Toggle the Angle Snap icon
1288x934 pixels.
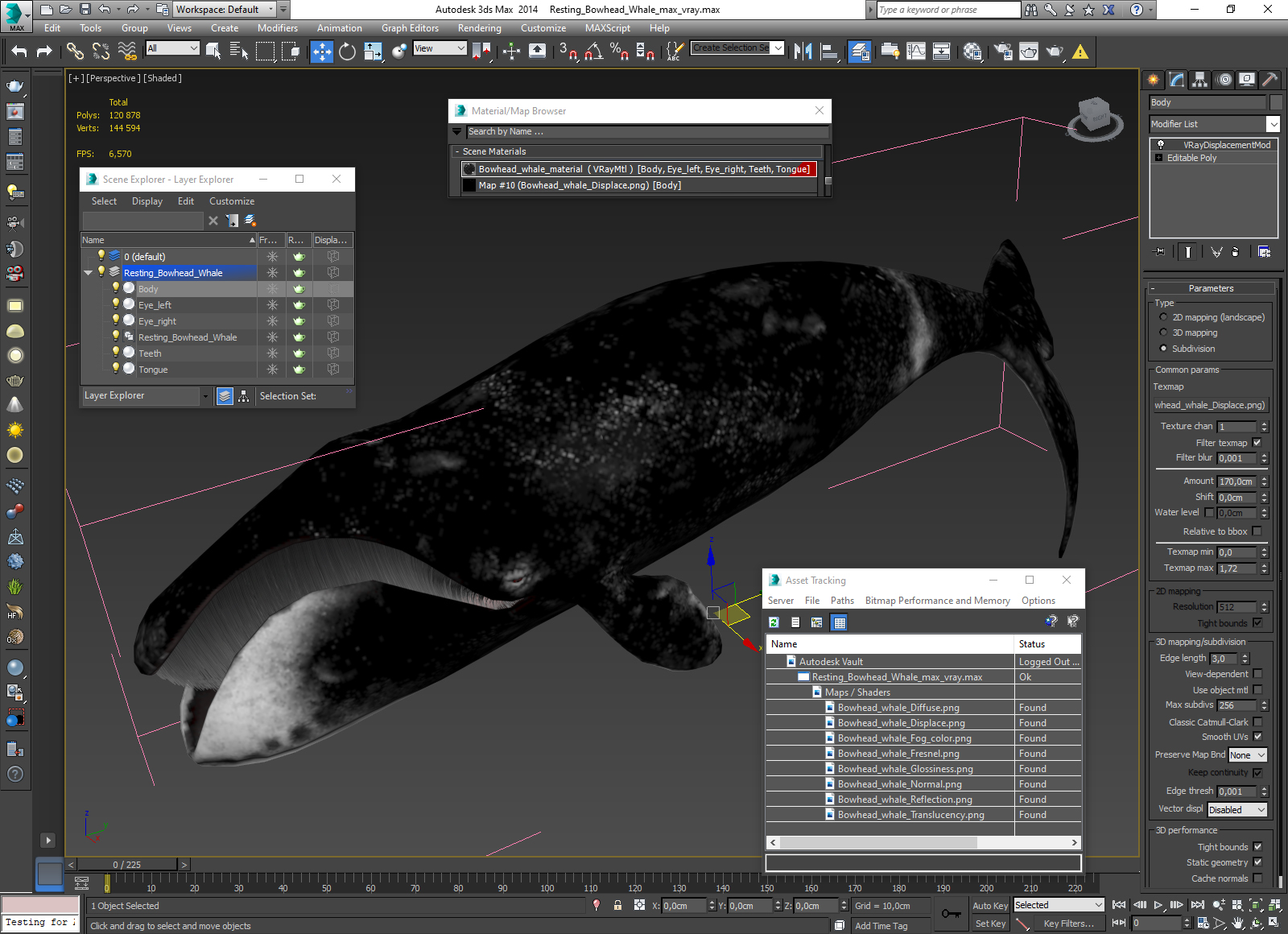tap(594, 52)
